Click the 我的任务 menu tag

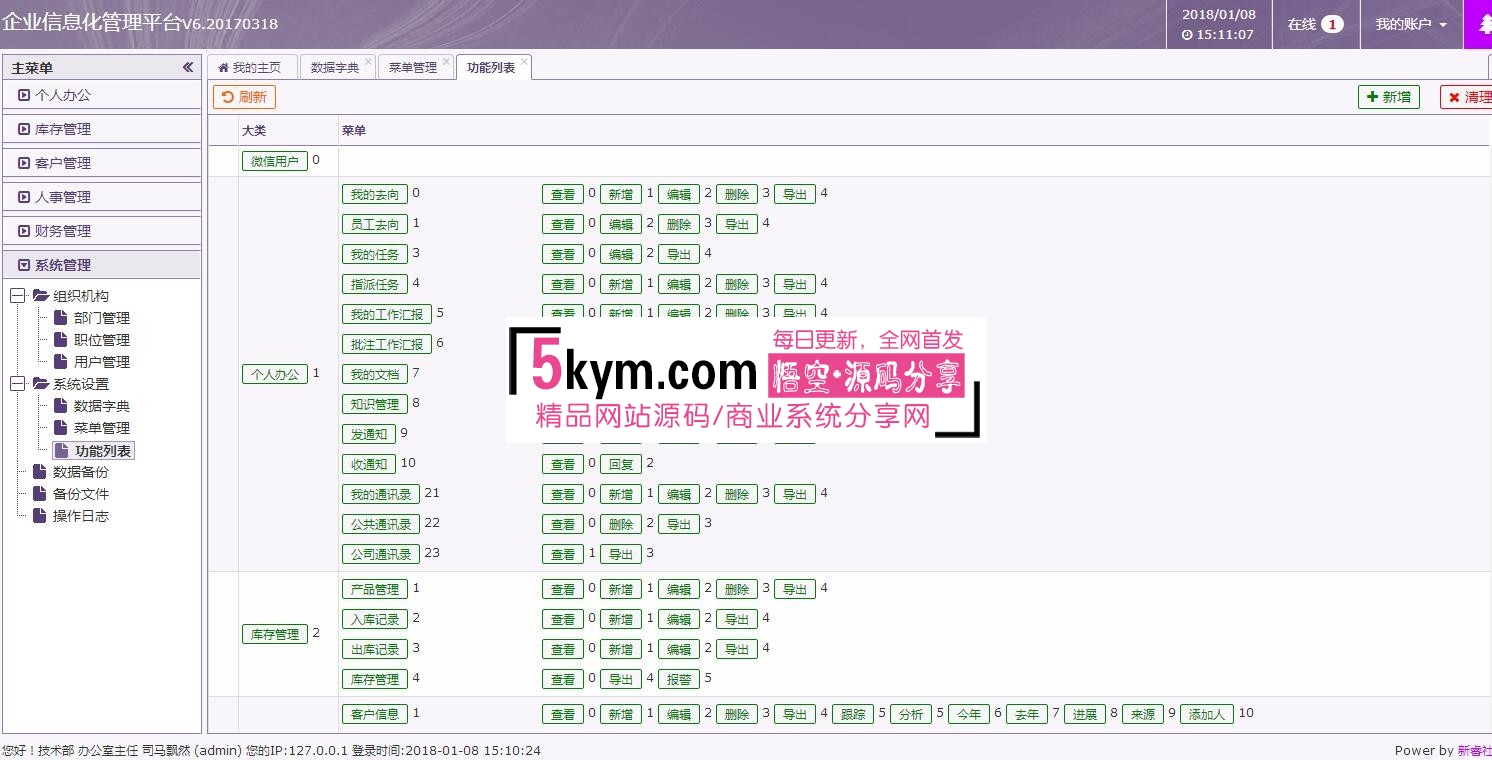(374, 254)
